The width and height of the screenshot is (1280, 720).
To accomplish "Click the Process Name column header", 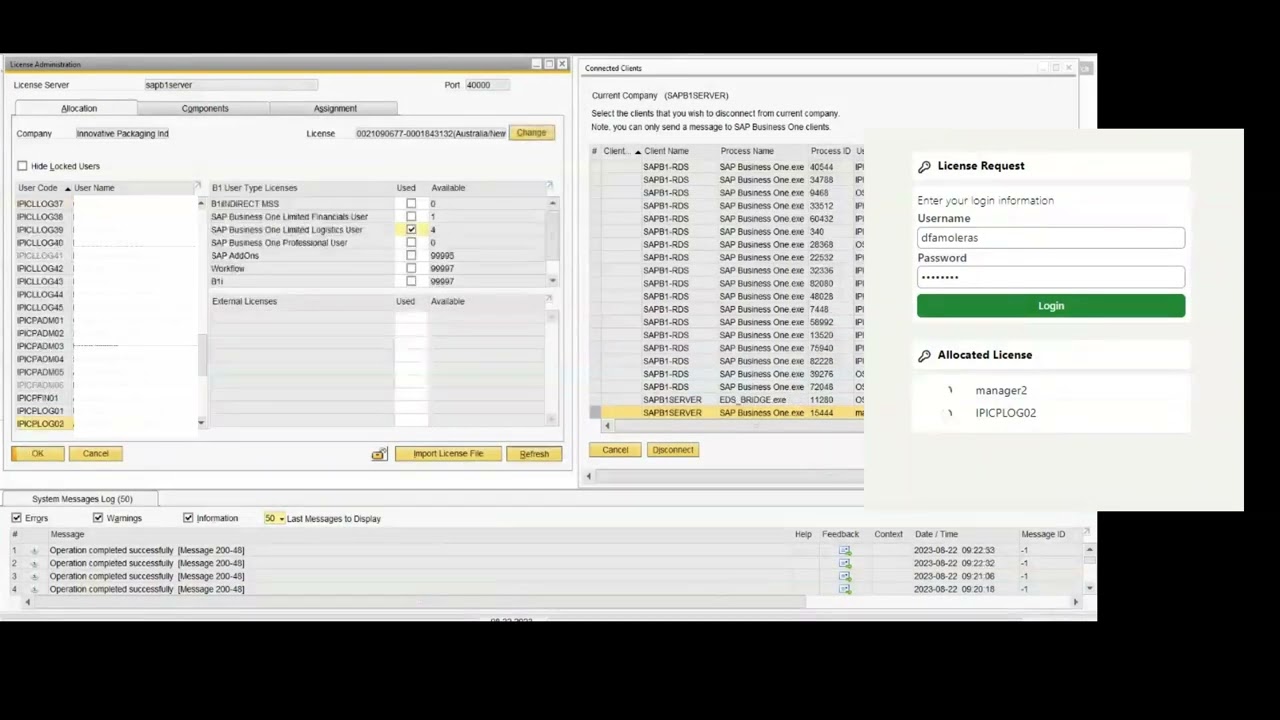I will 747,152.
